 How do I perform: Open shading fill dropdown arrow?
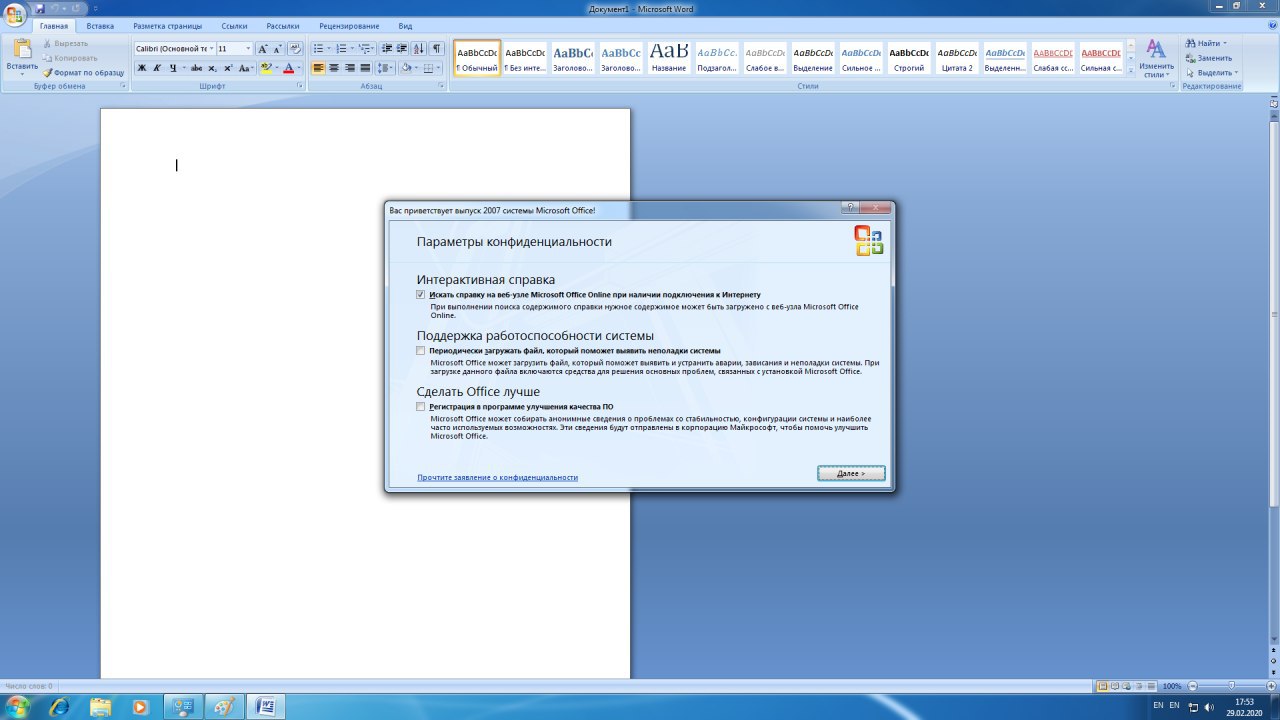[x=417, y=68]
